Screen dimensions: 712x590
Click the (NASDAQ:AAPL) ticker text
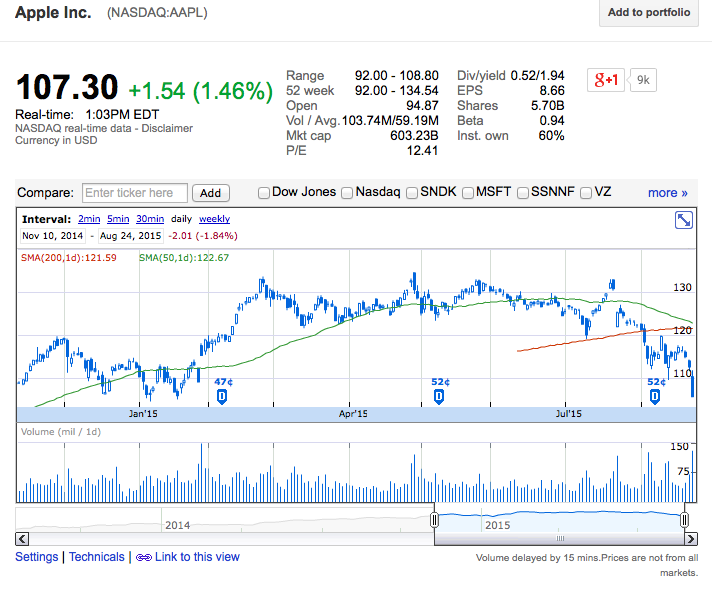point(157,13)
